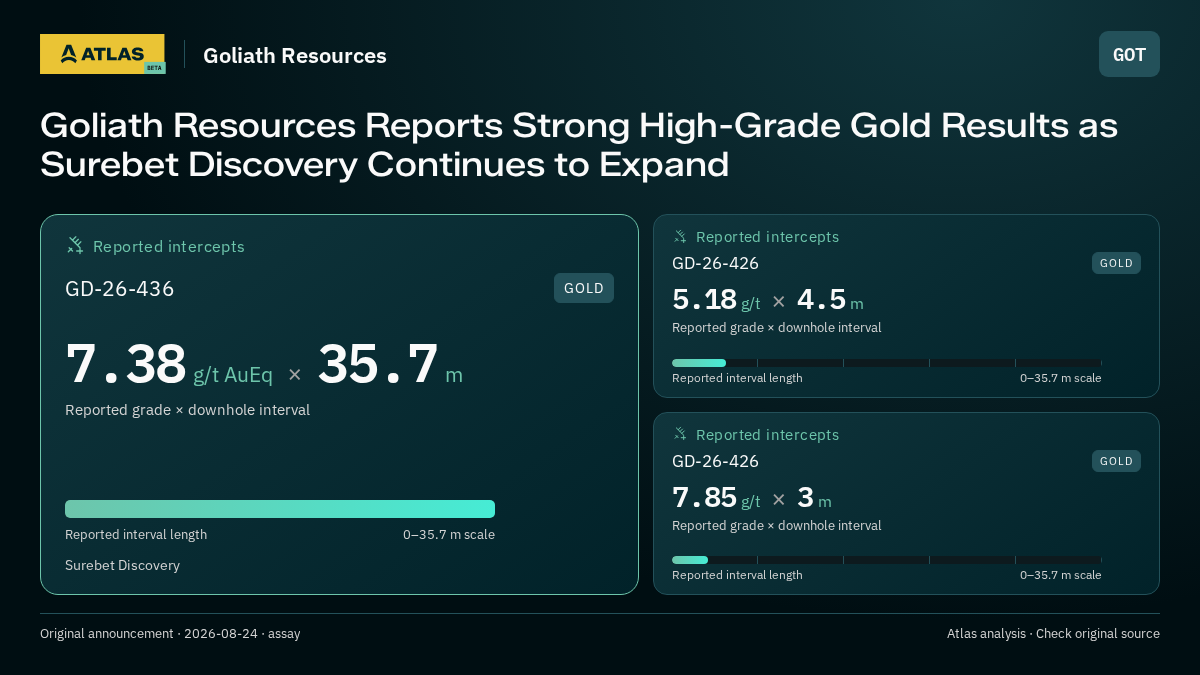Screen dimensions: 1200x675
Task: Click the drill icon above 5.18 g/t intercept
Action: pyautogui.click(x=680, y=236)
